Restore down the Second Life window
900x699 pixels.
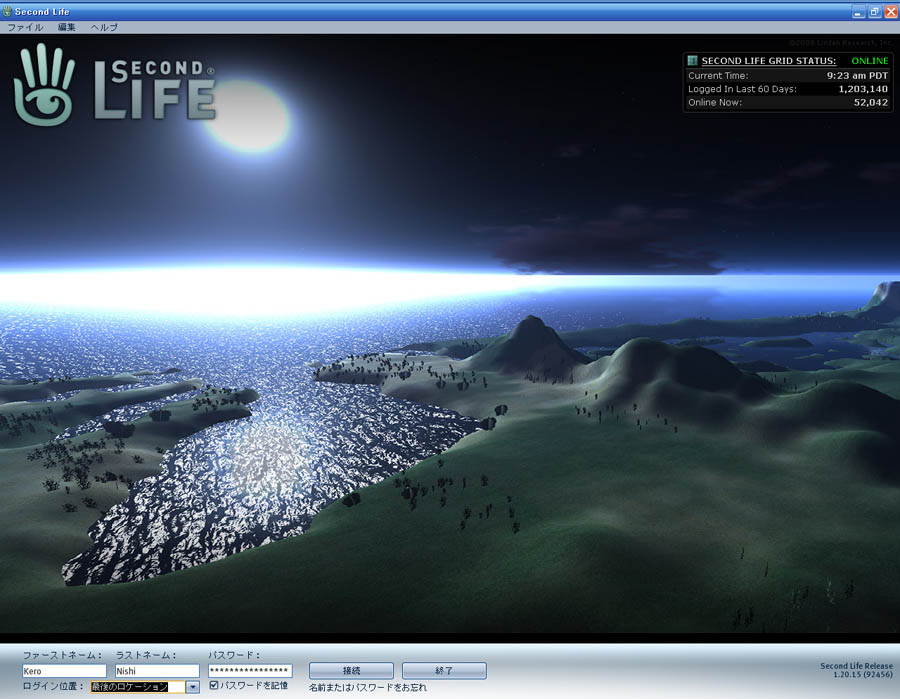click(x=874, y=11)
